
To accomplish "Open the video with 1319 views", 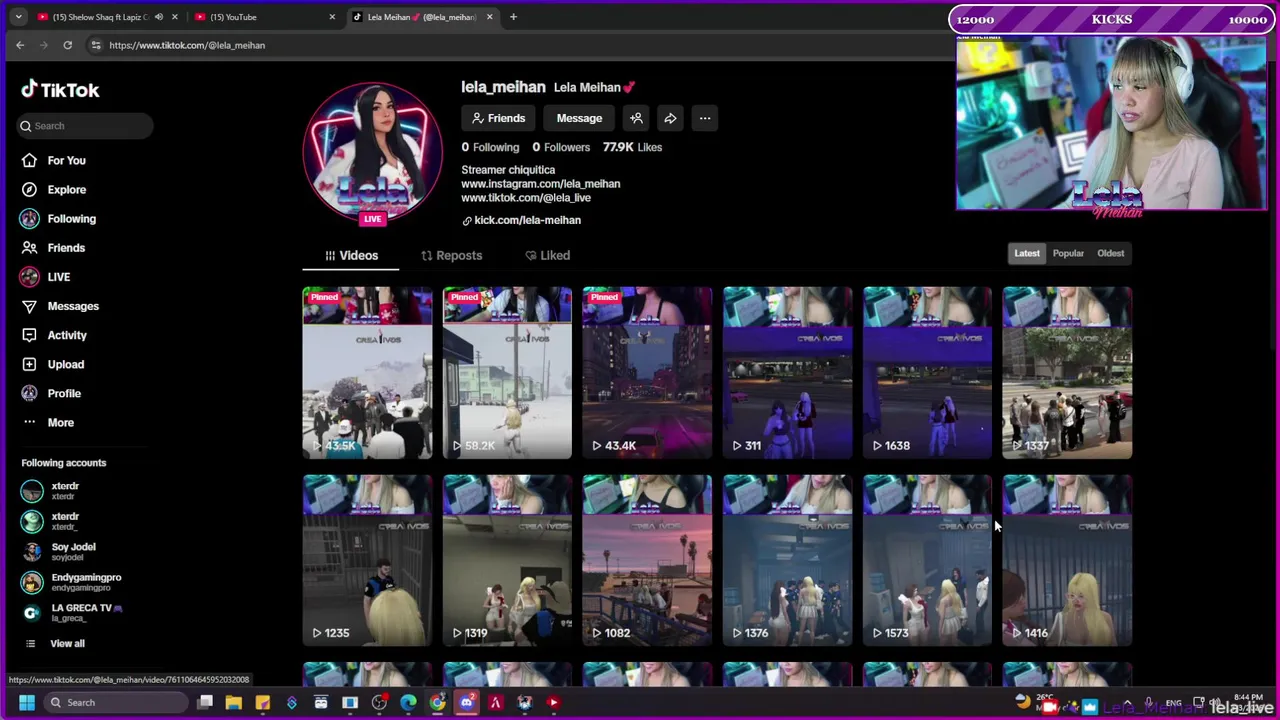I will coord(508,561).
